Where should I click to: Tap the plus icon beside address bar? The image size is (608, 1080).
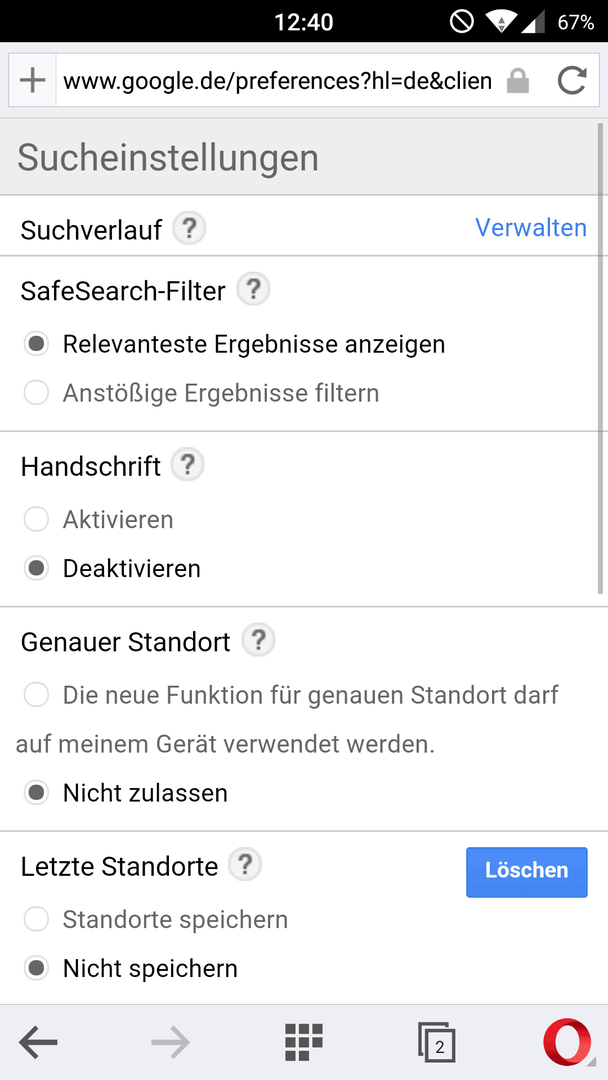32,81
